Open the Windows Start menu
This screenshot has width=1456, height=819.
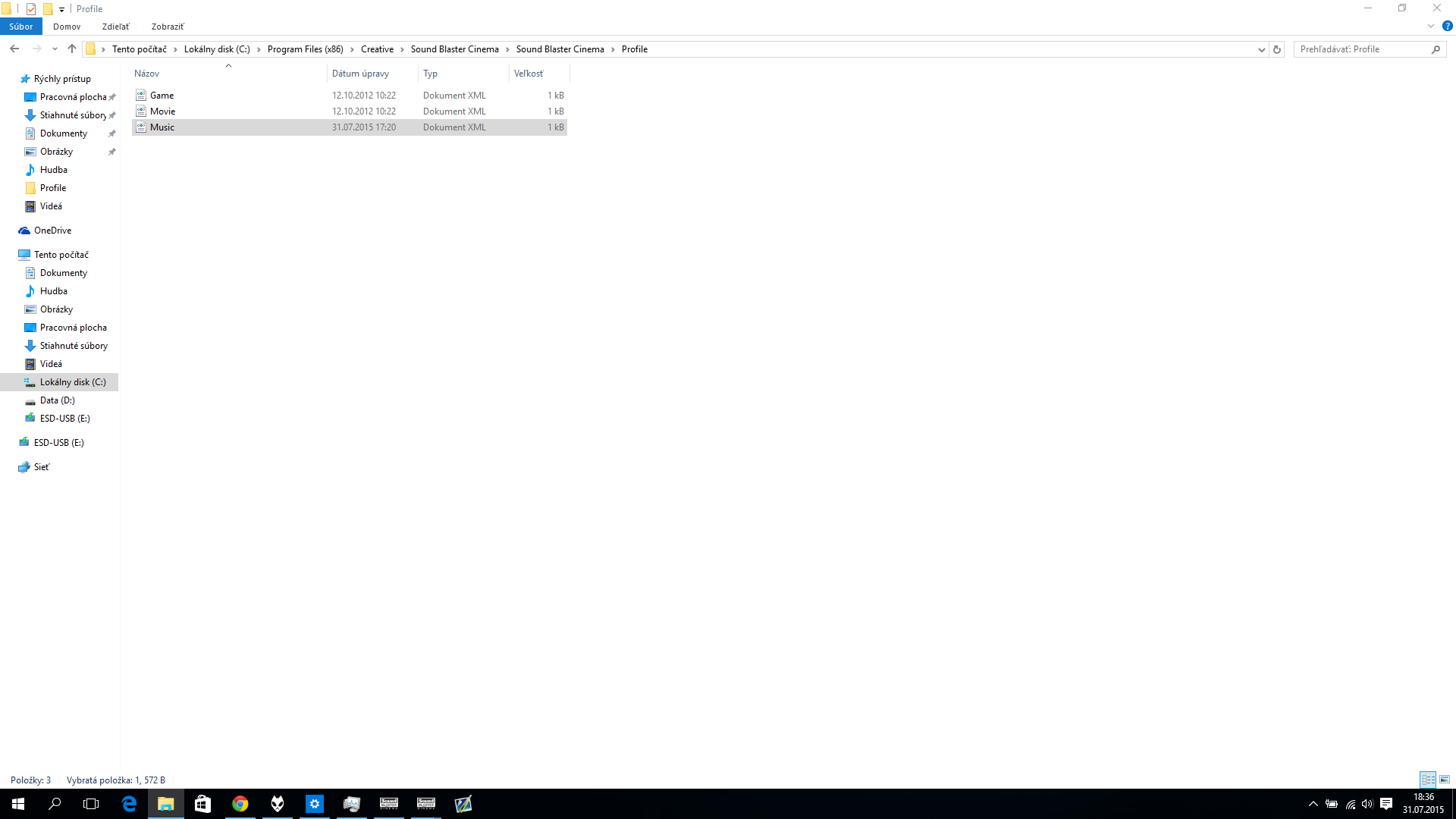18,804
